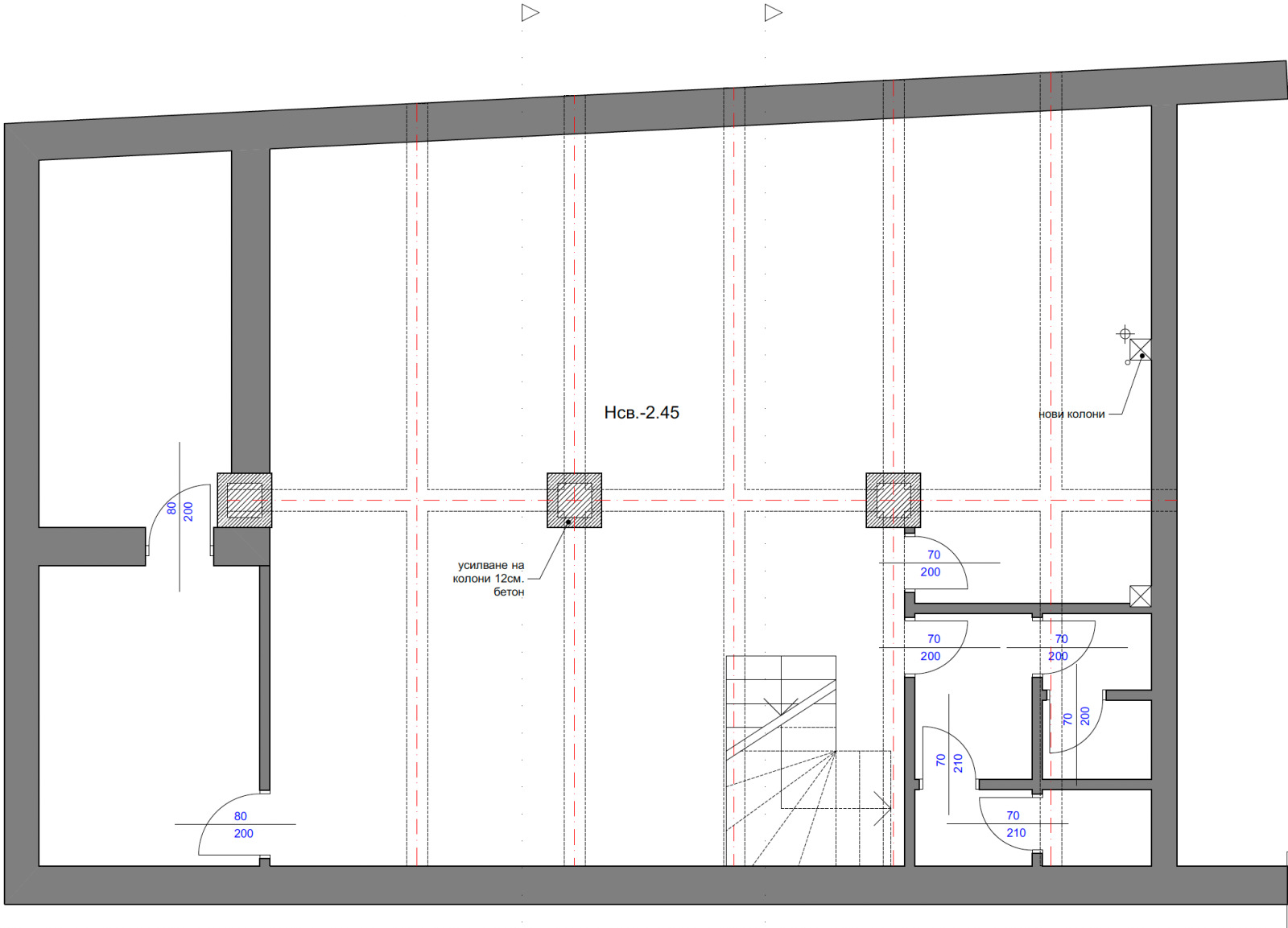
Task: Select the 'нови колони' annotation text
Action: (1071, 415)
